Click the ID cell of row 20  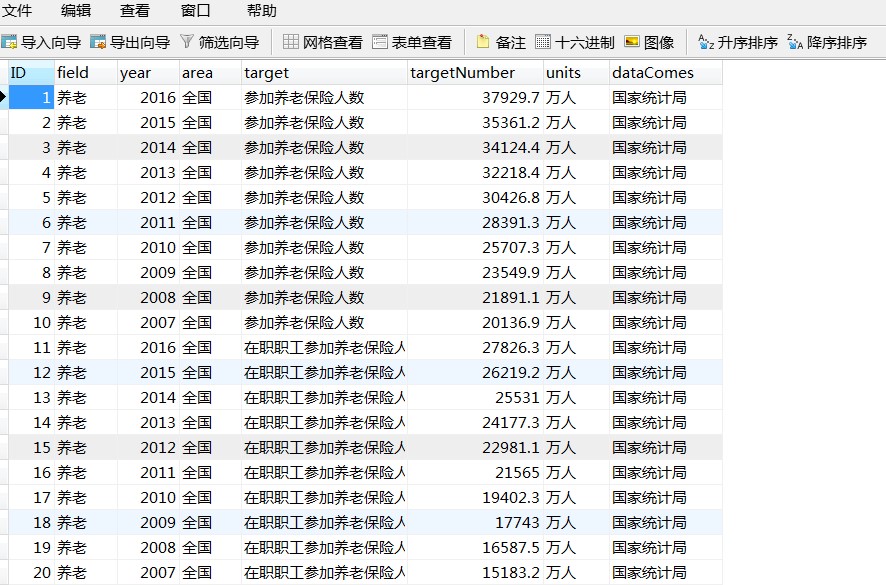point(31,572)
